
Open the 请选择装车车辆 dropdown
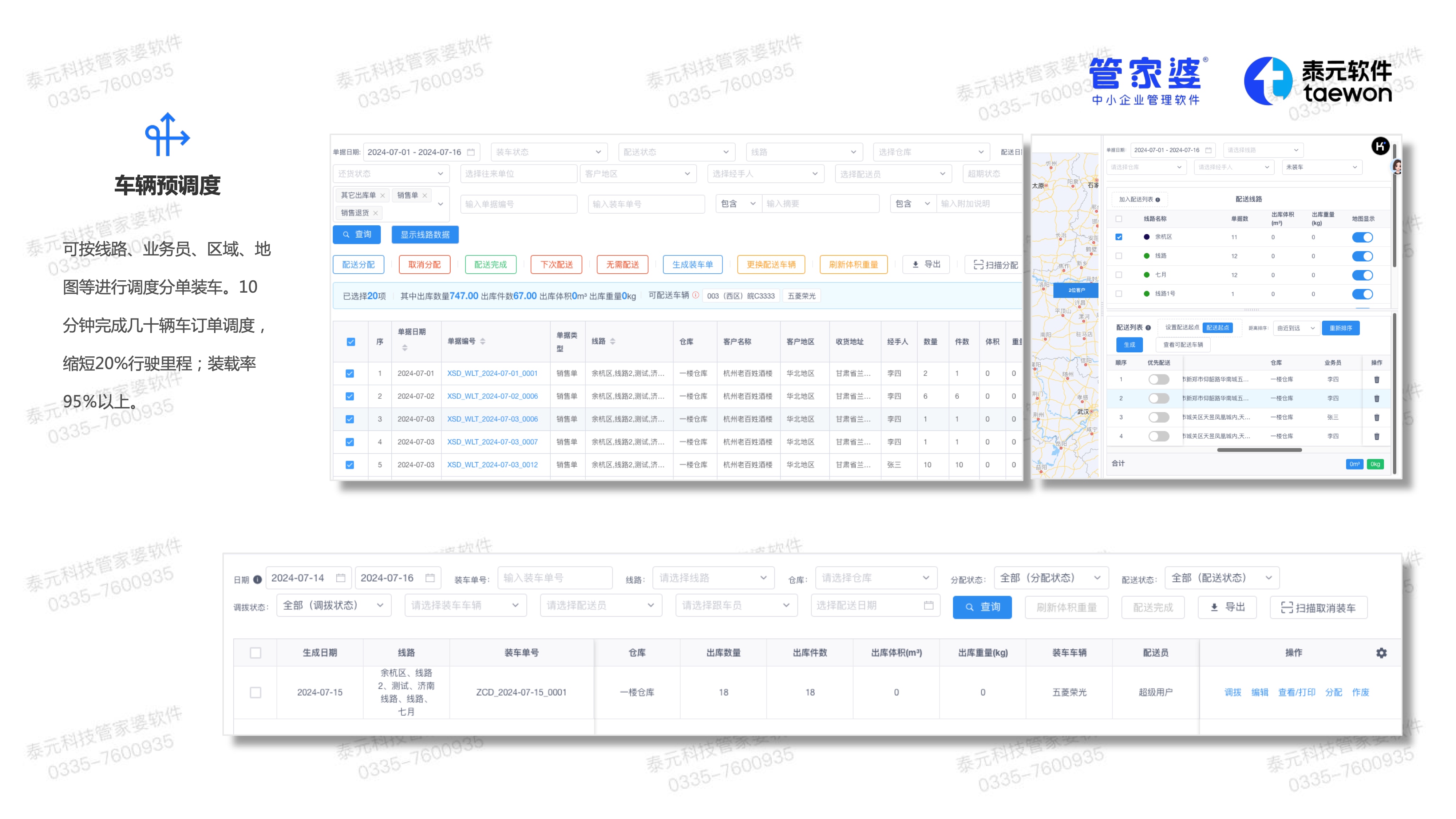[x=466, y=605]
